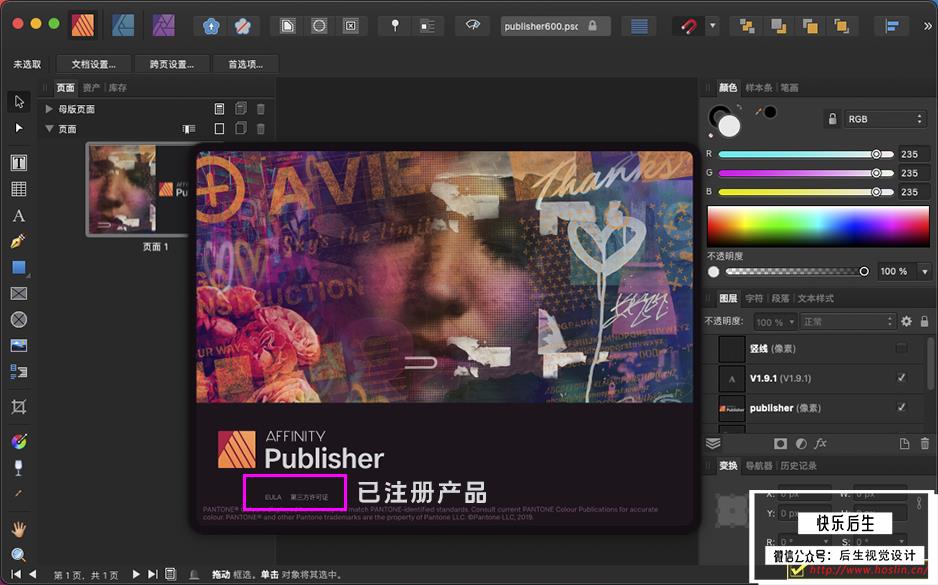The image size is (938, 585).
Task: Select the Fill gradient tool
Action: tap(19, 441)
